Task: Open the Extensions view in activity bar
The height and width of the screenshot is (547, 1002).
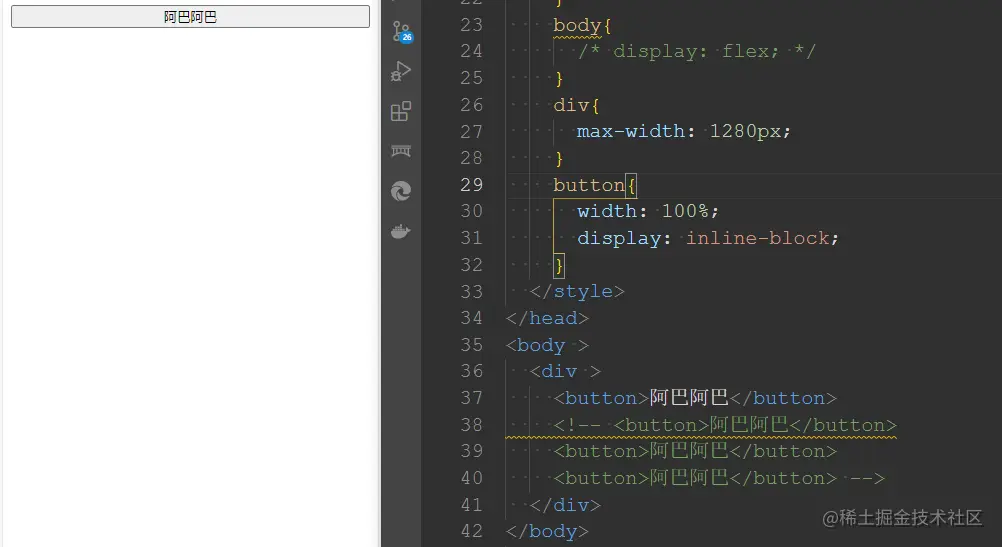Action: click(x=401, y=111)
